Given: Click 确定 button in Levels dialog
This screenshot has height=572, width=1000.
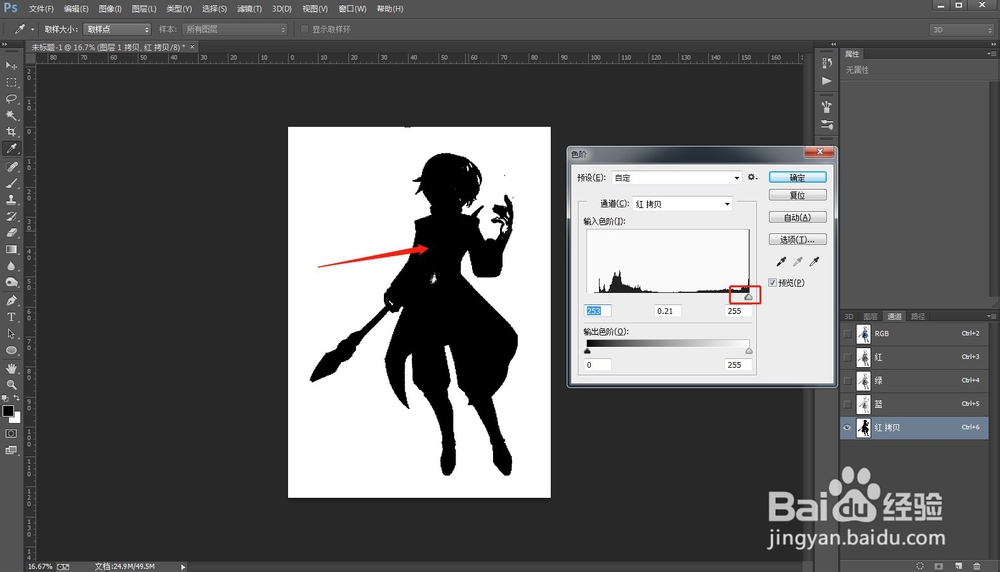Looking at the screenshot, I should coord(797,177).
